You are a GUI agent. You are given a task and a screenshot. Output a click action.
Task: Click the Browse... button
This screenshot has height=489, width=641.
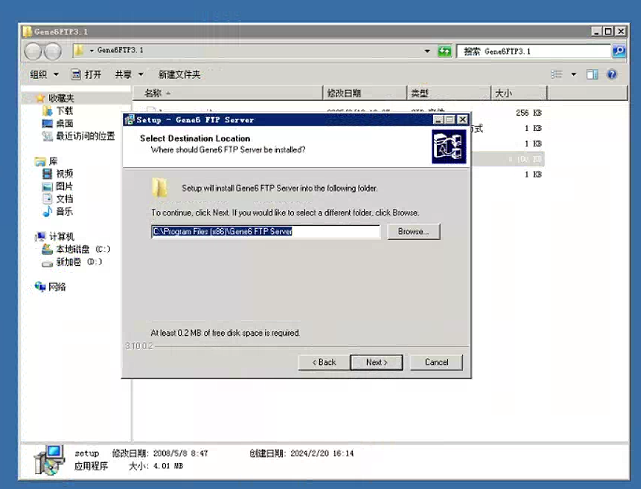(413, 231)
